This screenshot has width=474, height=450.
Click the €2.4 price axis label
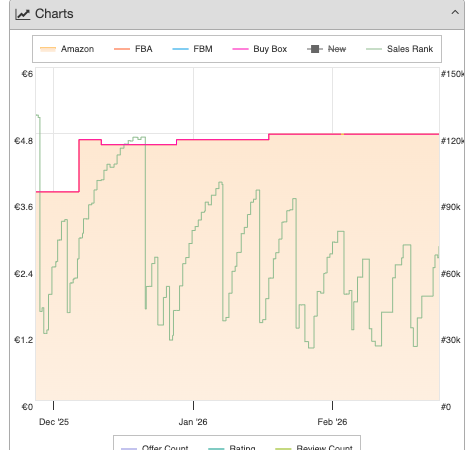(x=23, y=274)
